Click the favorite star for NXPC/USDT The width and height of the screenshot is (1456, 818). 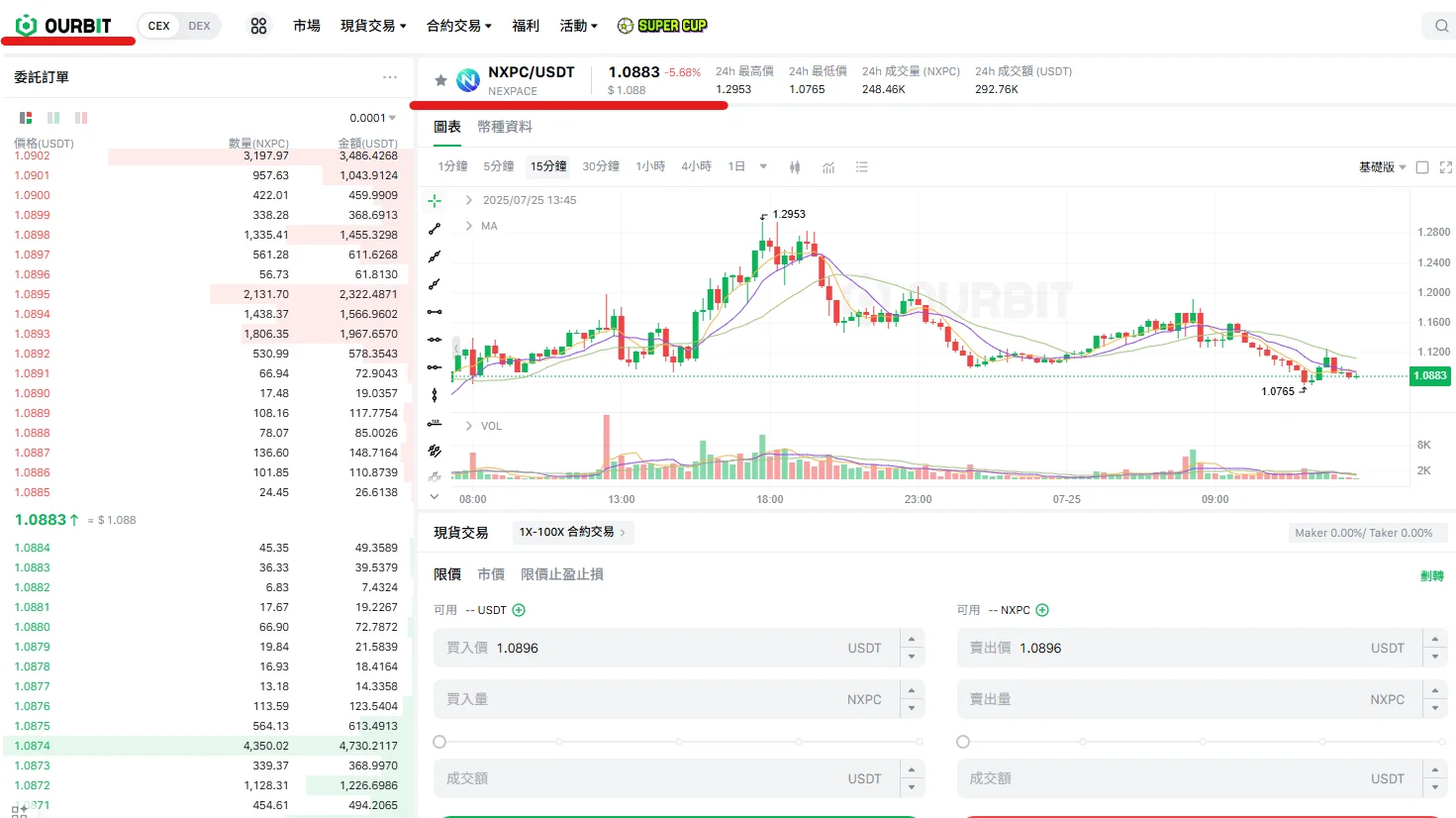(440, 80)
